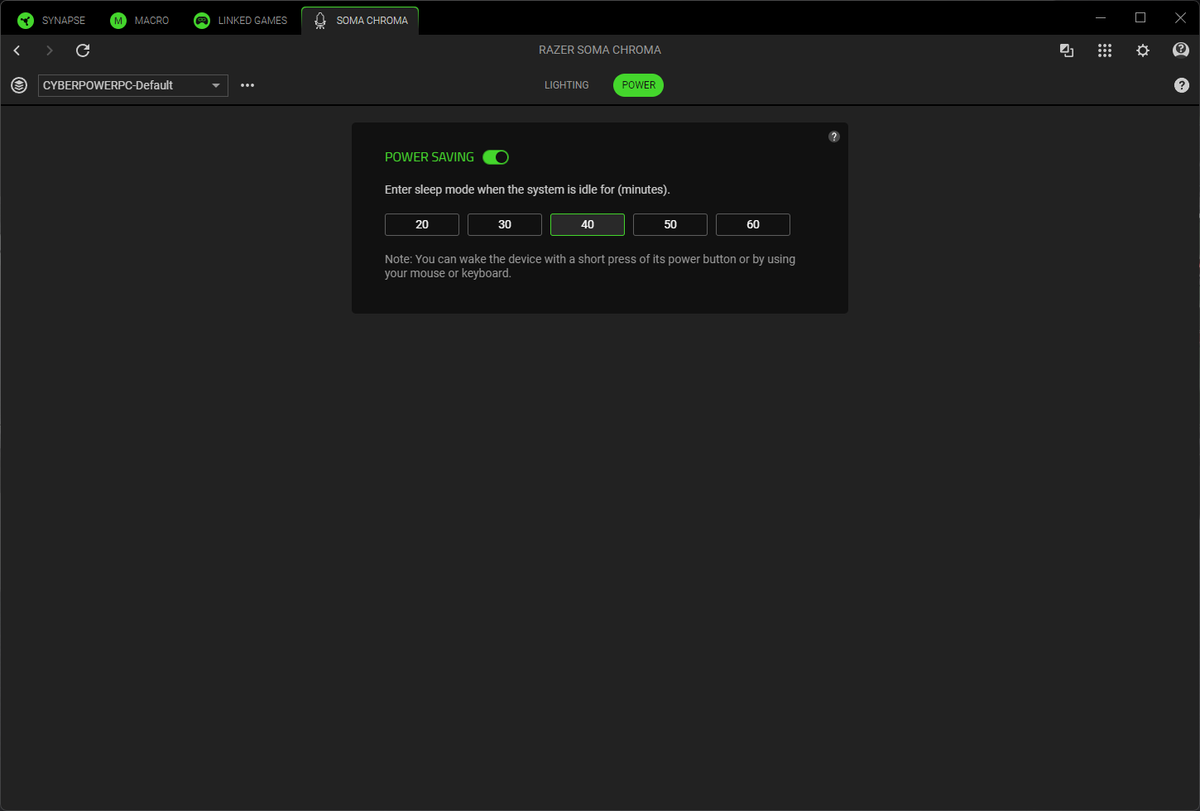
Task: Click the wake-device note text
Action: 590,266
